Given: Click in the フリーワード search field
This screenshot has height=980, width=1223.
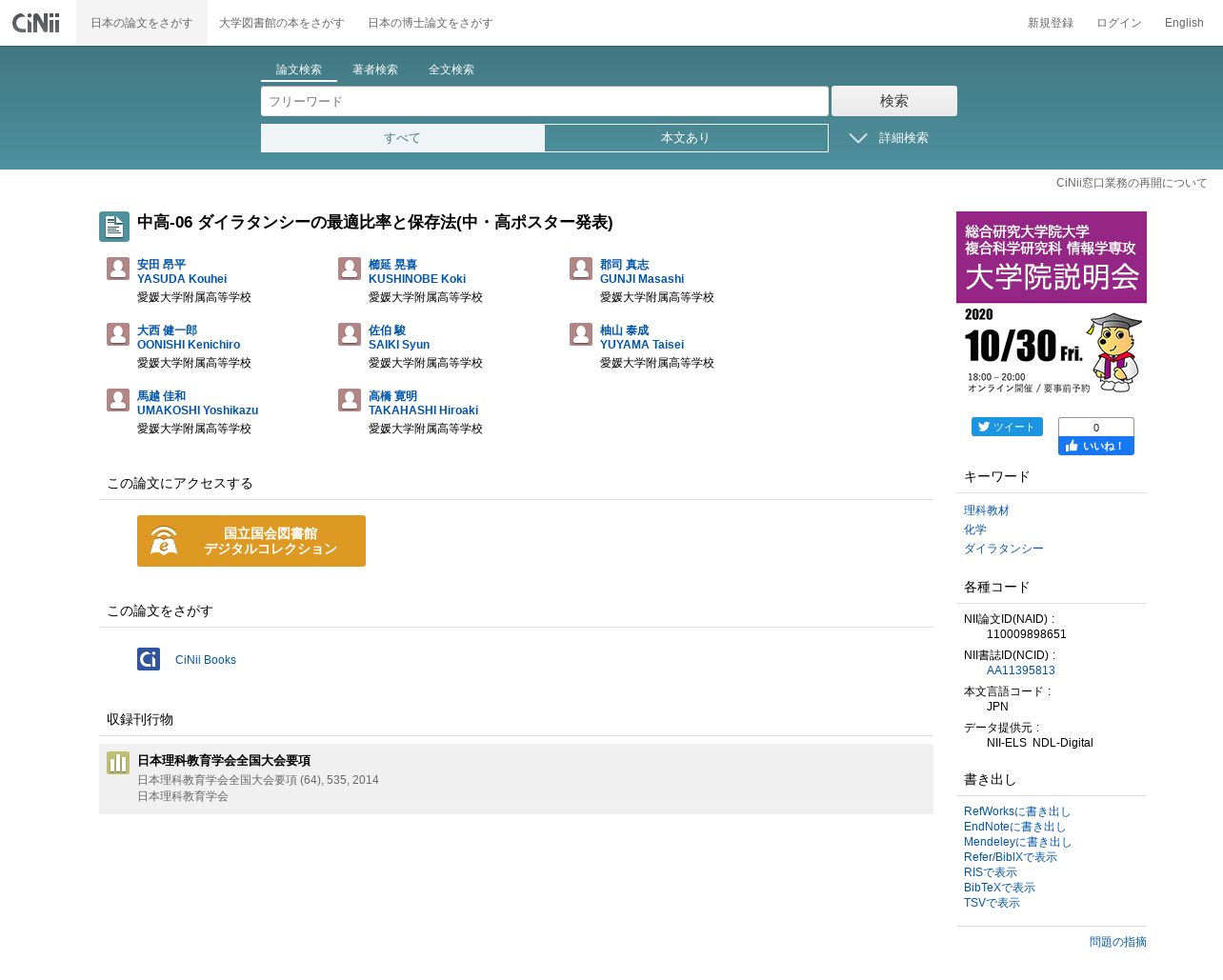Looking at the screenshot, I should pyautogui.click(x=545, y=101).
